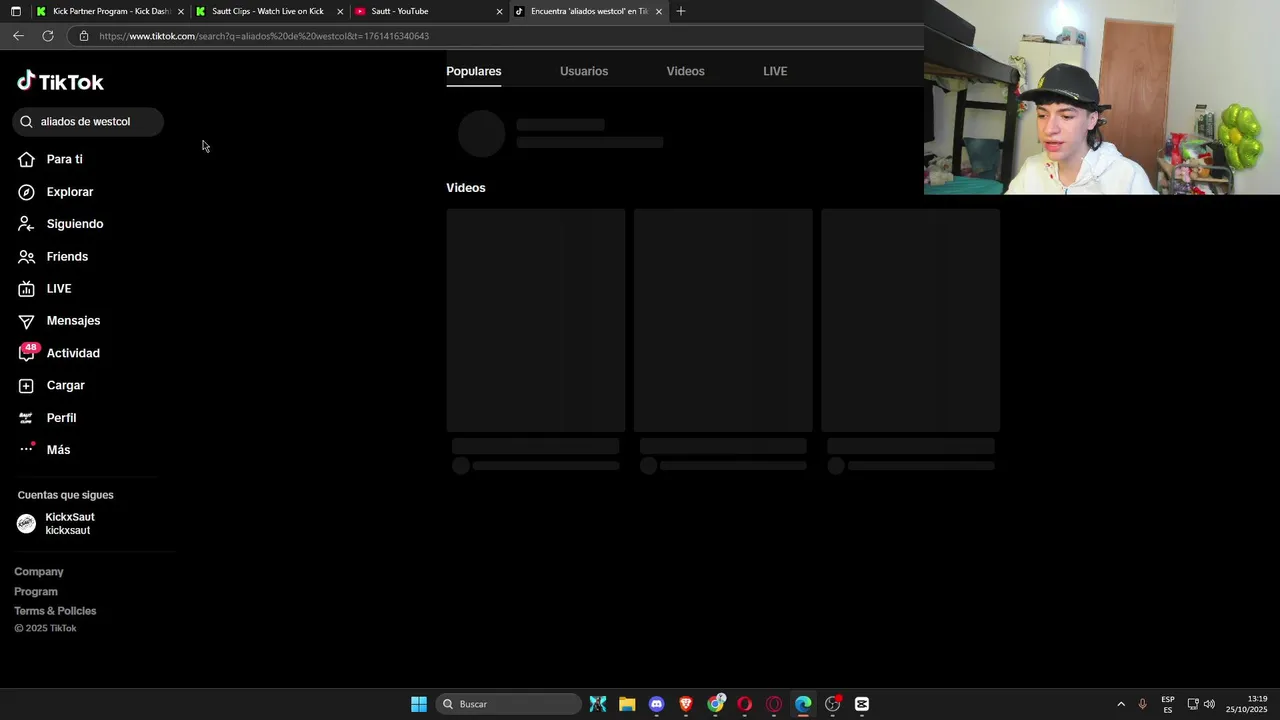Screen dimensions: 1280x720
Task: Switch to the LIVE results tab
Action: pyautogui.click(x=775, y=71)
